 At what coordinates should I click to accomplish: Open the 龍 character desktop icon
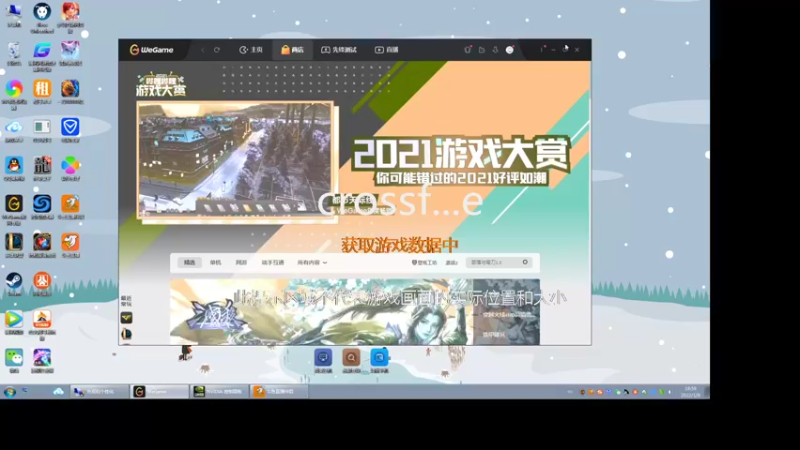pyautogui.click(x=42, y=169)
